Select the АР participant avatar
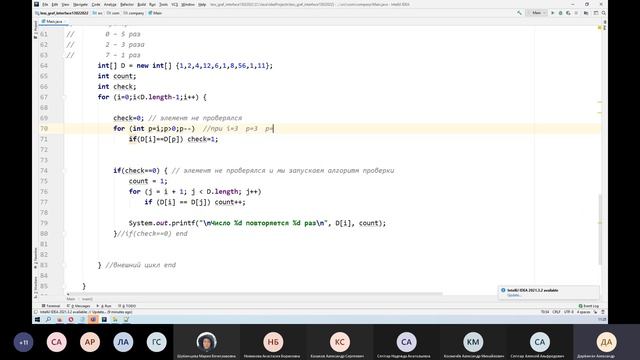This screenshot has height=360, width=640. click(90, 342)
